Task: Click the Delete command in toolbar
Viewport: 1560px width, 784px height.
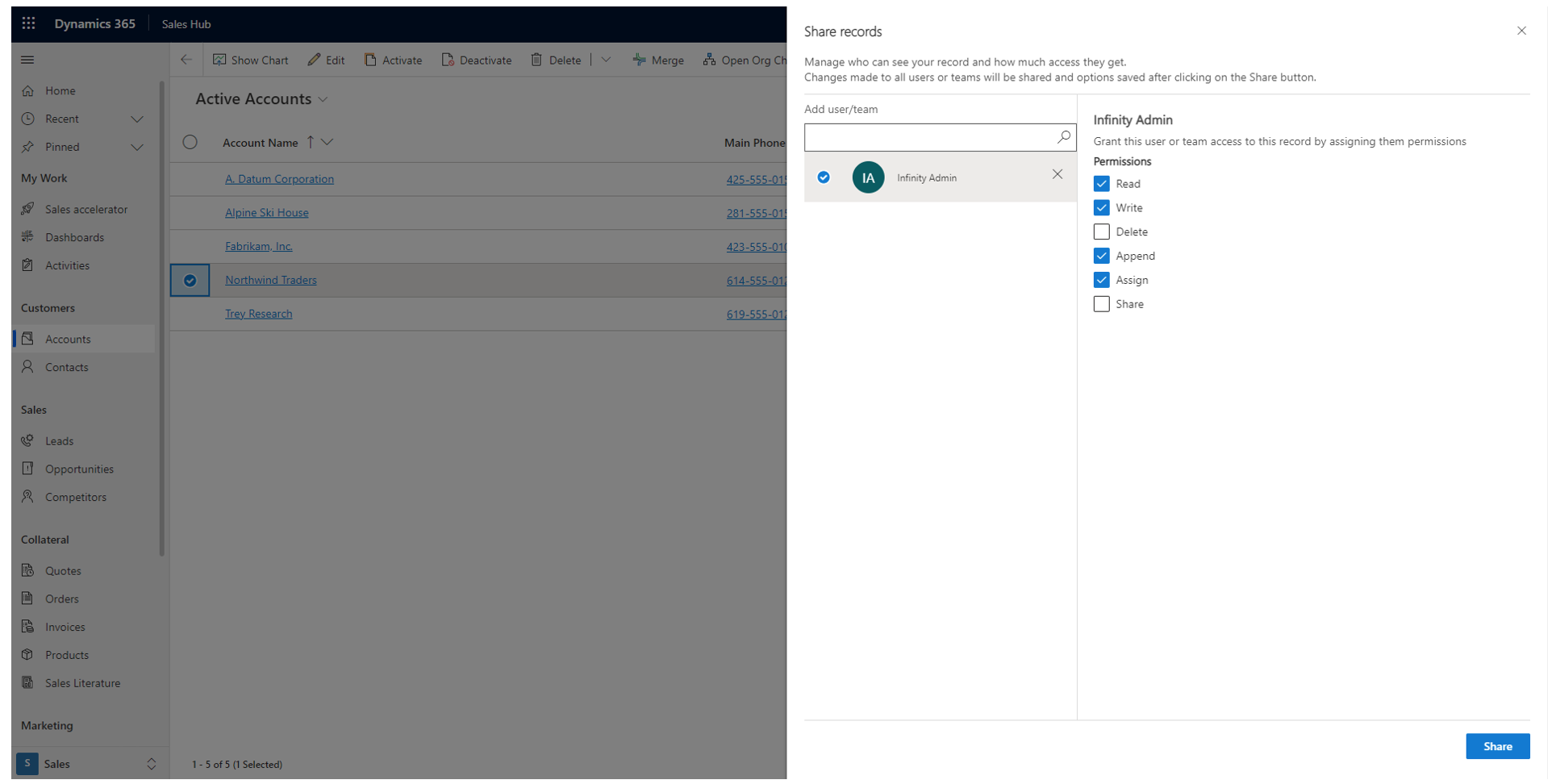Action: [x=556, y=60]
